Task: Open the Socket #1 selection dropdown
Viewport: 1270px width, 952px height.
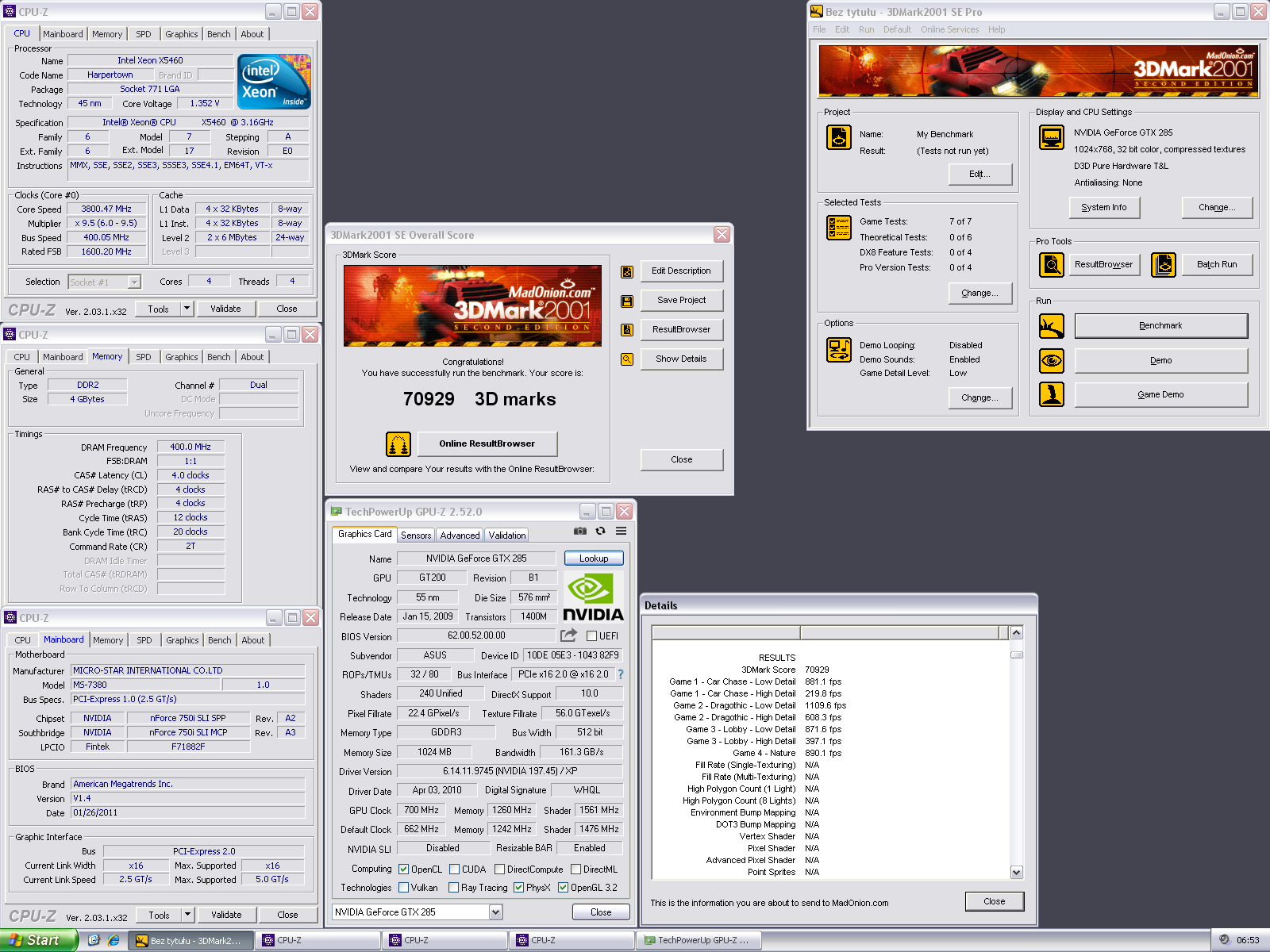Action: [134, 282]
